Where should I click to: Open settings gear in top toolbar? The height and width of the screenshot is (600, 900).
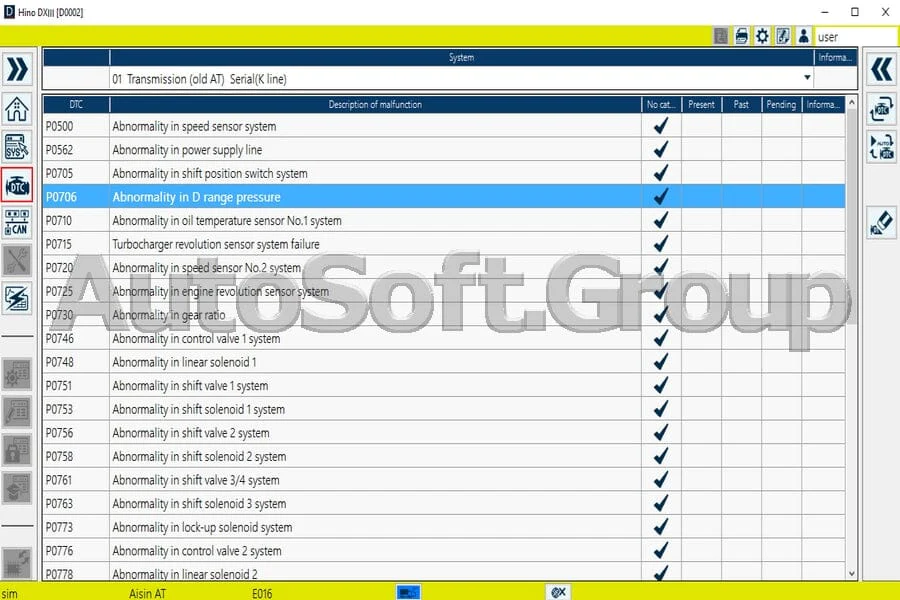pos(762,36)
